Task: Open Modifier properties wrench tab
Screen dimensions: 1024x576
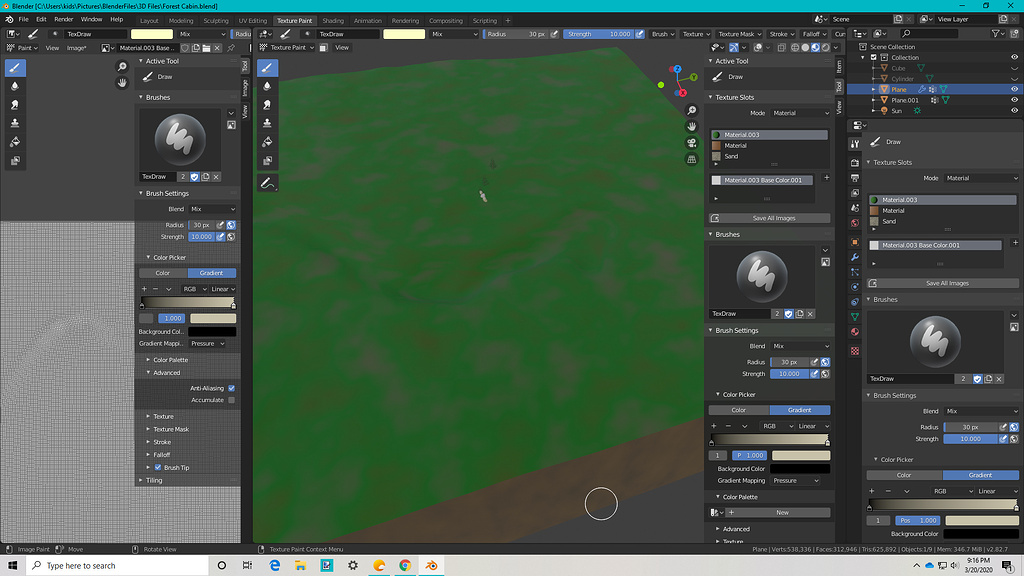Action: (855, 257)
